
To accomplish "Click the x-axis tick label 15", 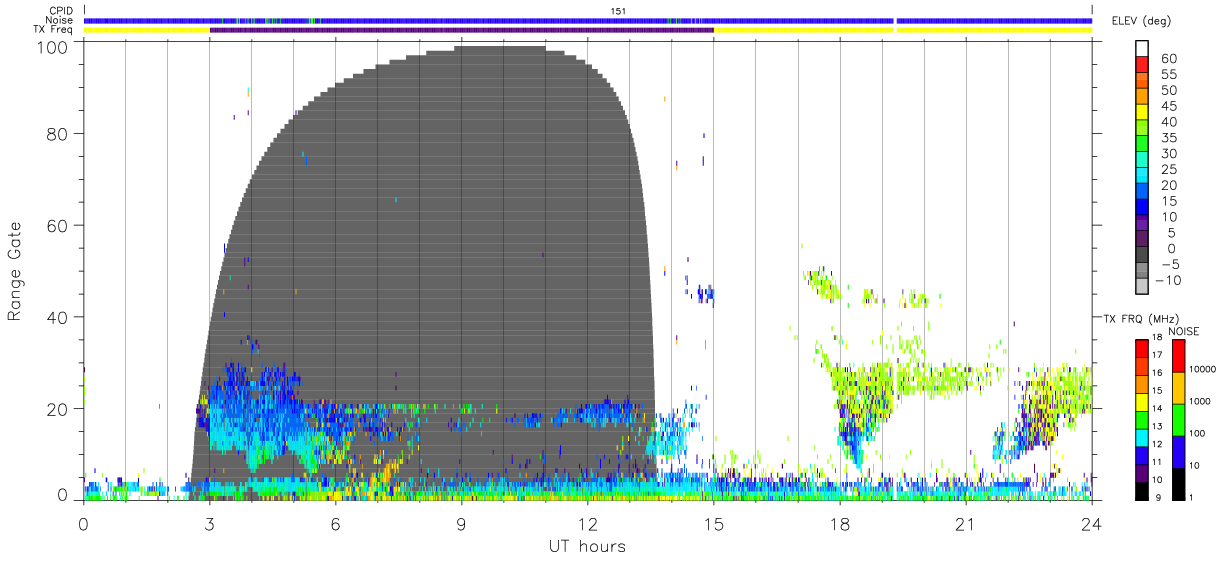I will pyautogui.click(x=714, y=524).
